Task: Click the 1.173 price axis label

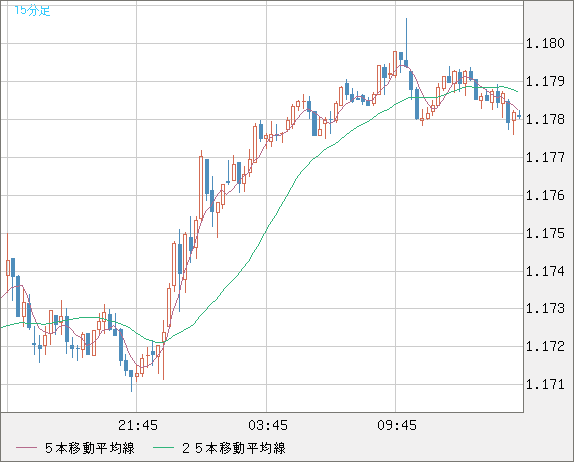Action: (545, 309)
